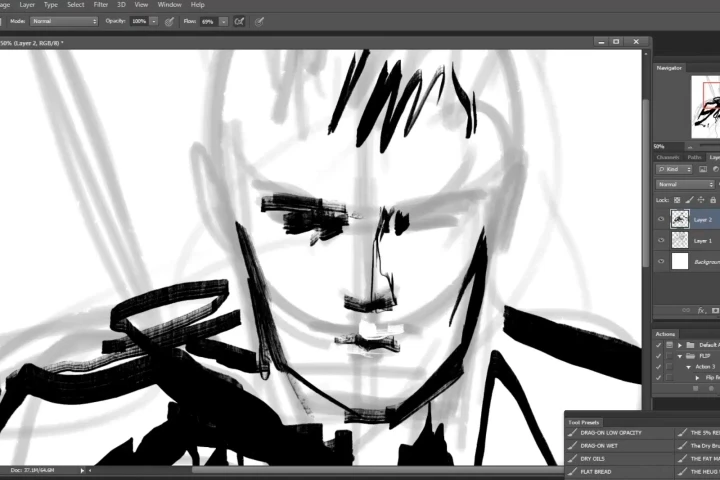Open the Type menu
Screen dimensions: 720x480
pos(51,5)
